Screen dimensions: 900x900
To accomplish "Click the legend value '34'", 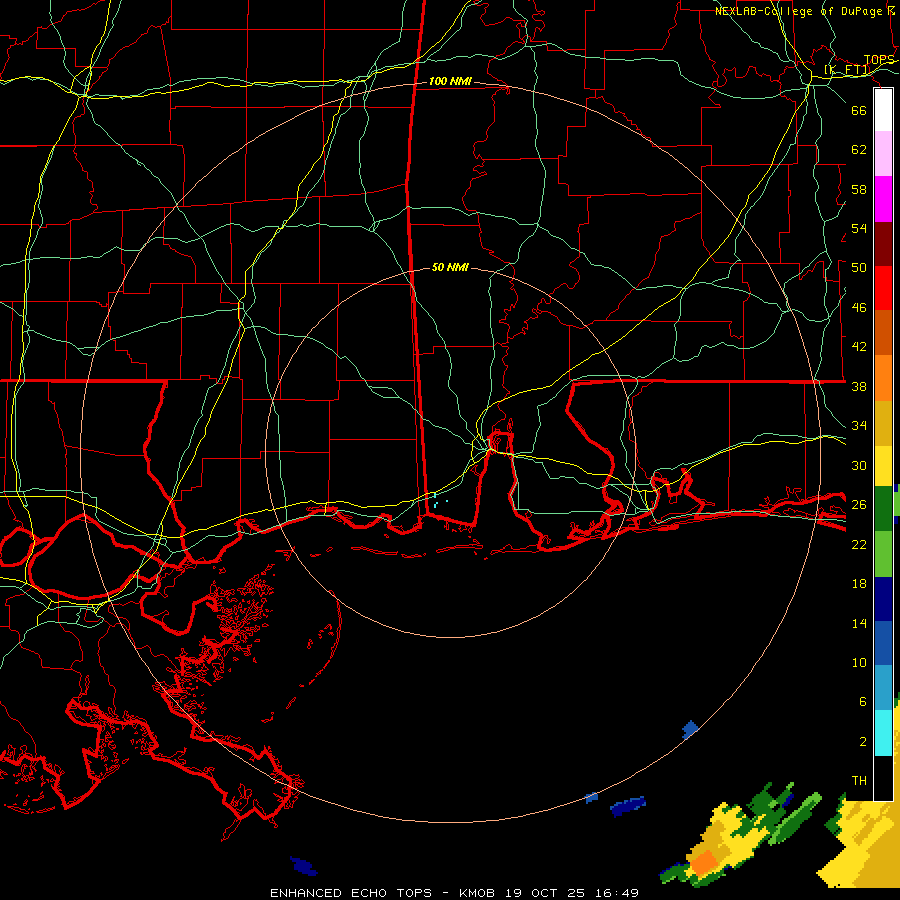I will point(859,425).
